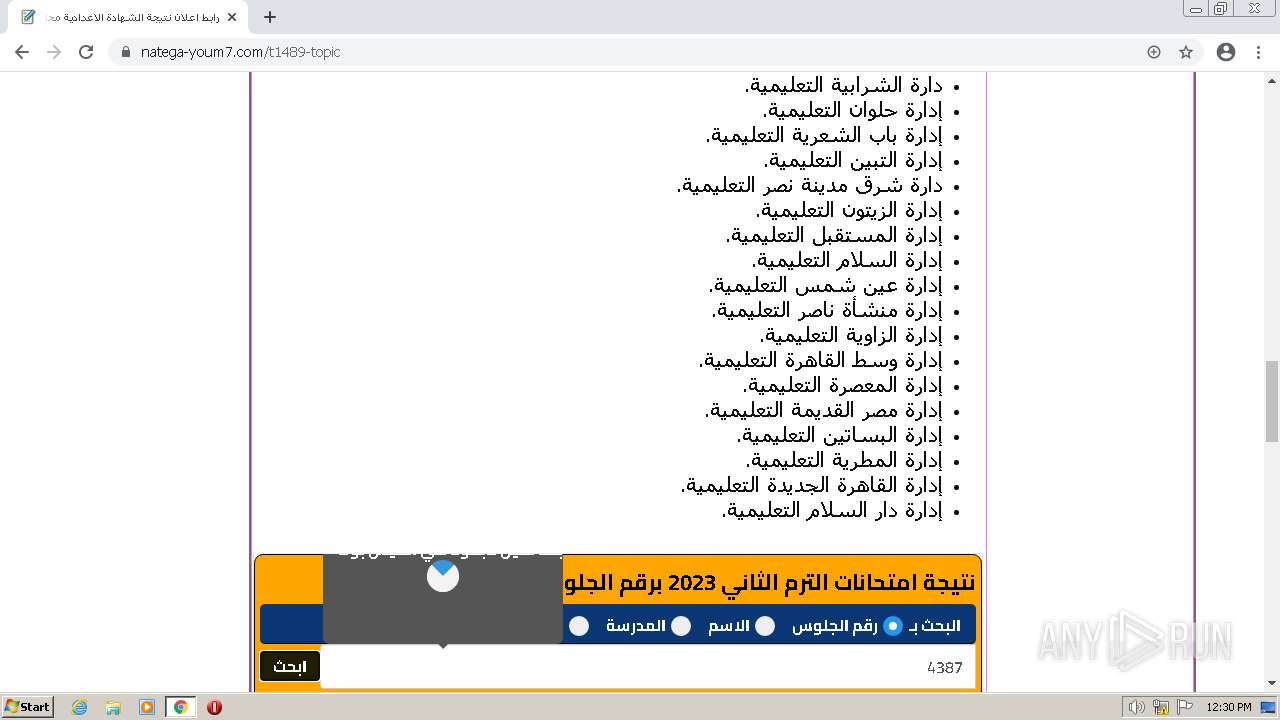Click text إدارة باب الشعرية التعليمية
Screen dimensions: 1280x720
824,135
